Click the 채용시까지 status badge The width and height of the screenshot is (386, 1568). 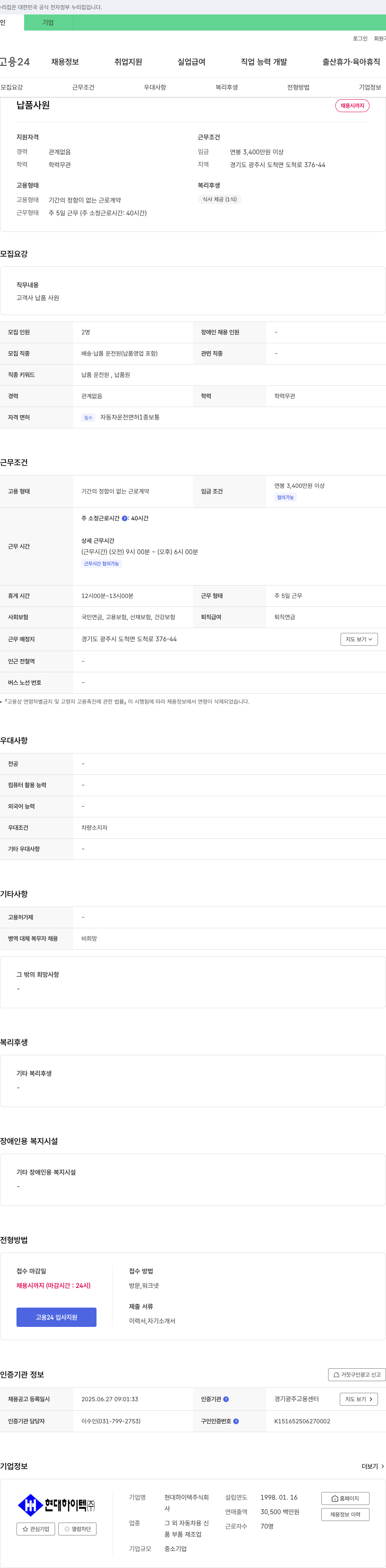click(x=353, y=106)
